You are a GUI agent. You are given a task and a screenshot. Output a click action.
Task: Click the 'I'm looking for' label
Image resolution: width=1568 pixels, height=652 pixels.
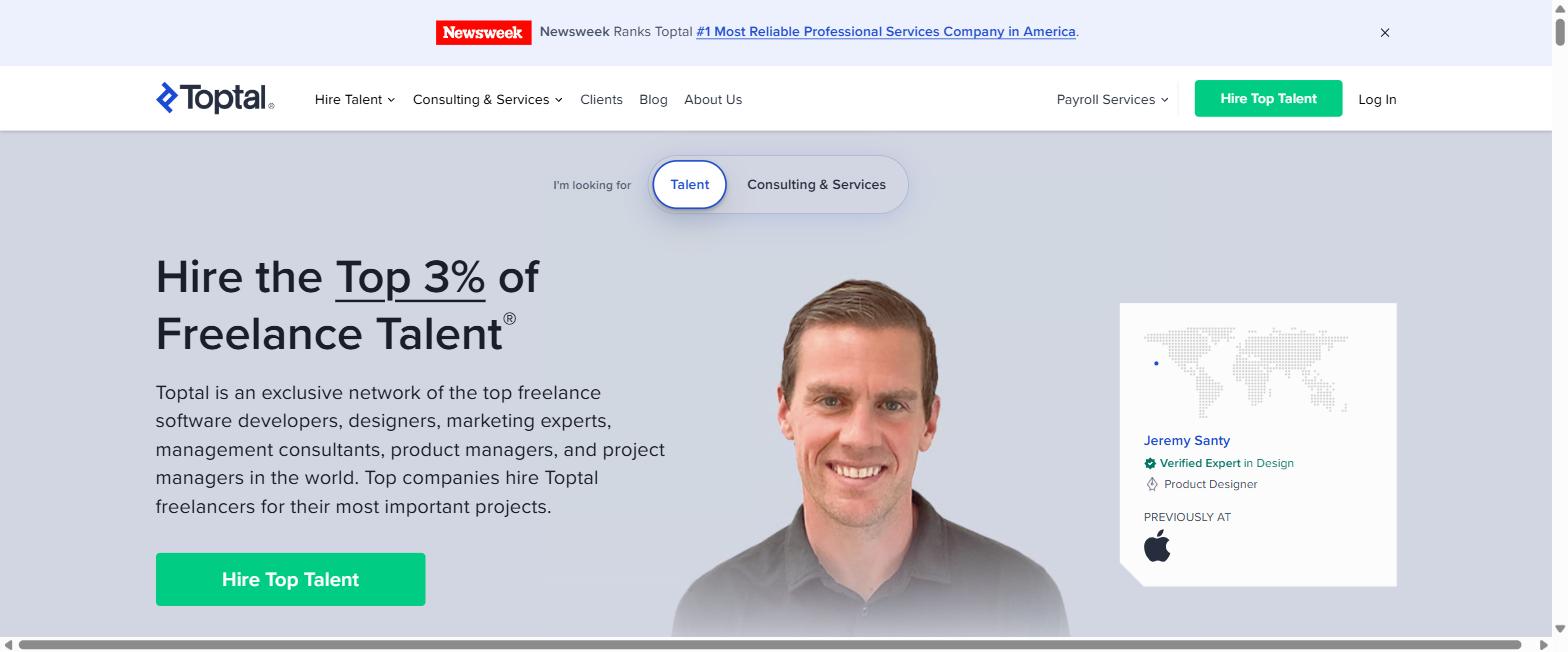coord(592,185)
